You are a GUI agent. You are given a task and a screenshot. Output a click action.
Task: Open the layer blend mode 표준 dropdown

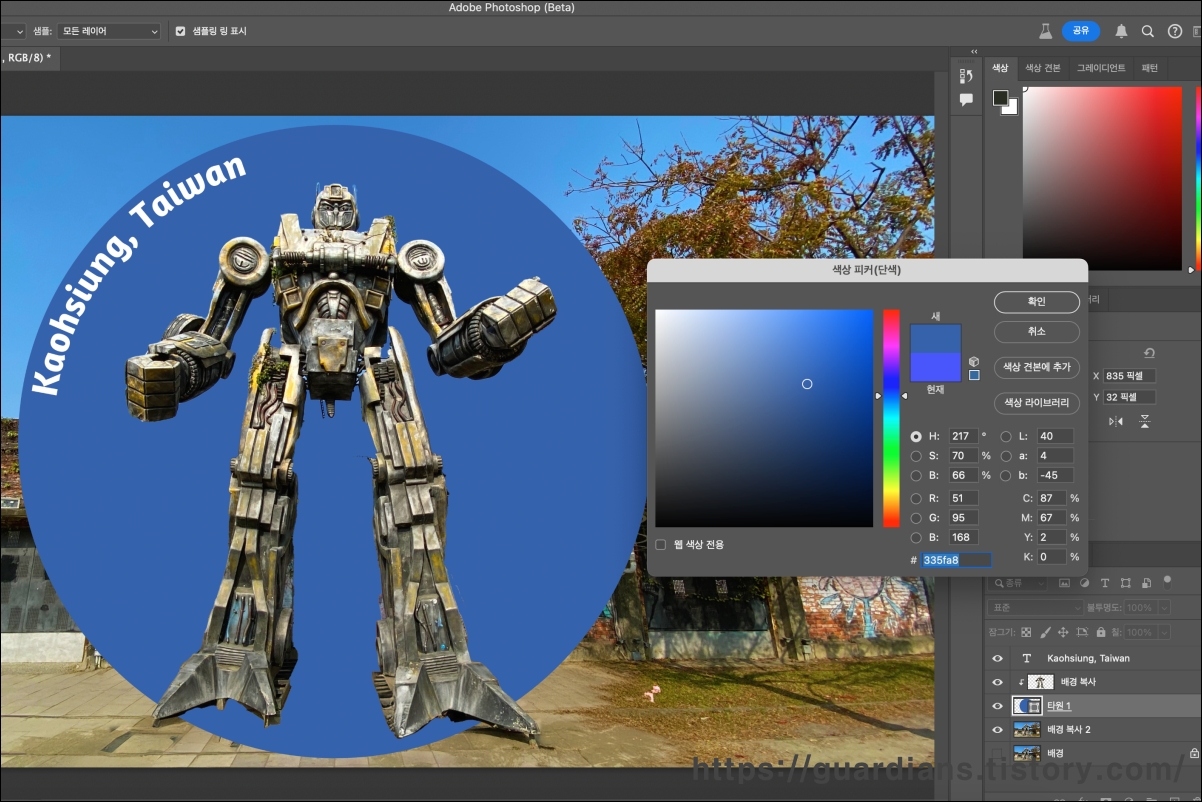coord(1034,608)
